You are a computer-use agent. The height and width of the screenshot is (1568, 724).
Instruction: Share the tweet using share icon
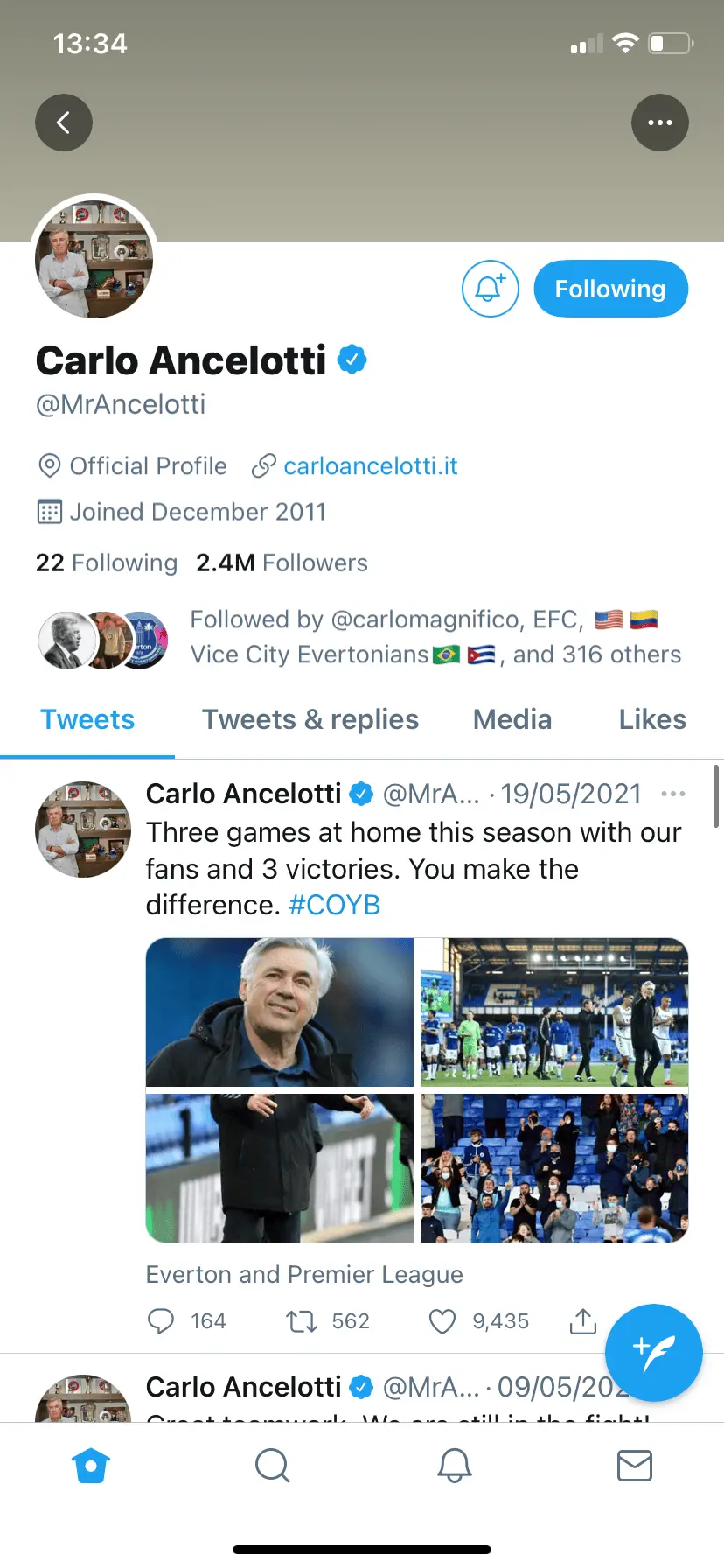[x=582, y=1320]
